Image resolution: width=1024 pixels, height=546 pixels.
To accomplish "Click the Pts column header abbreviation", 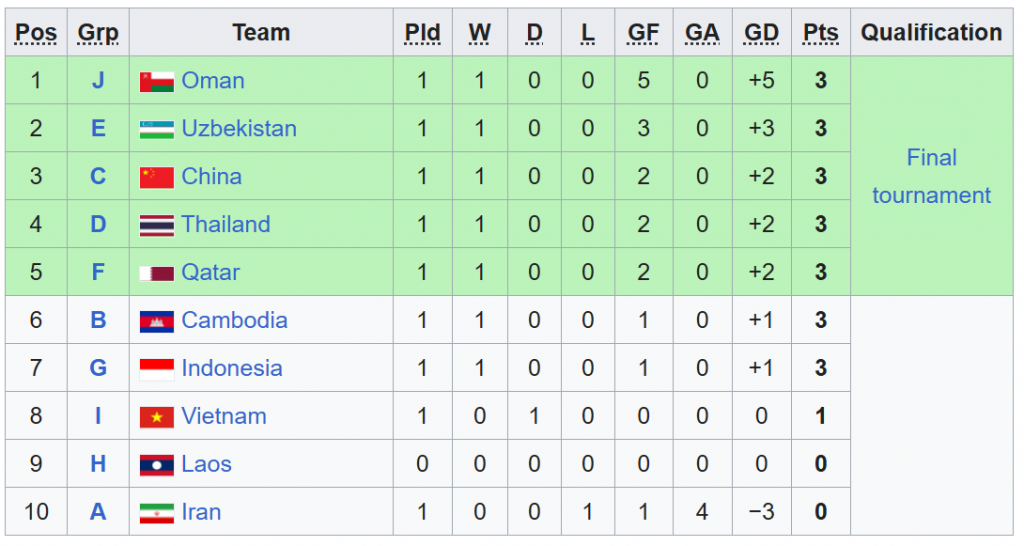I will click(821, 33).
